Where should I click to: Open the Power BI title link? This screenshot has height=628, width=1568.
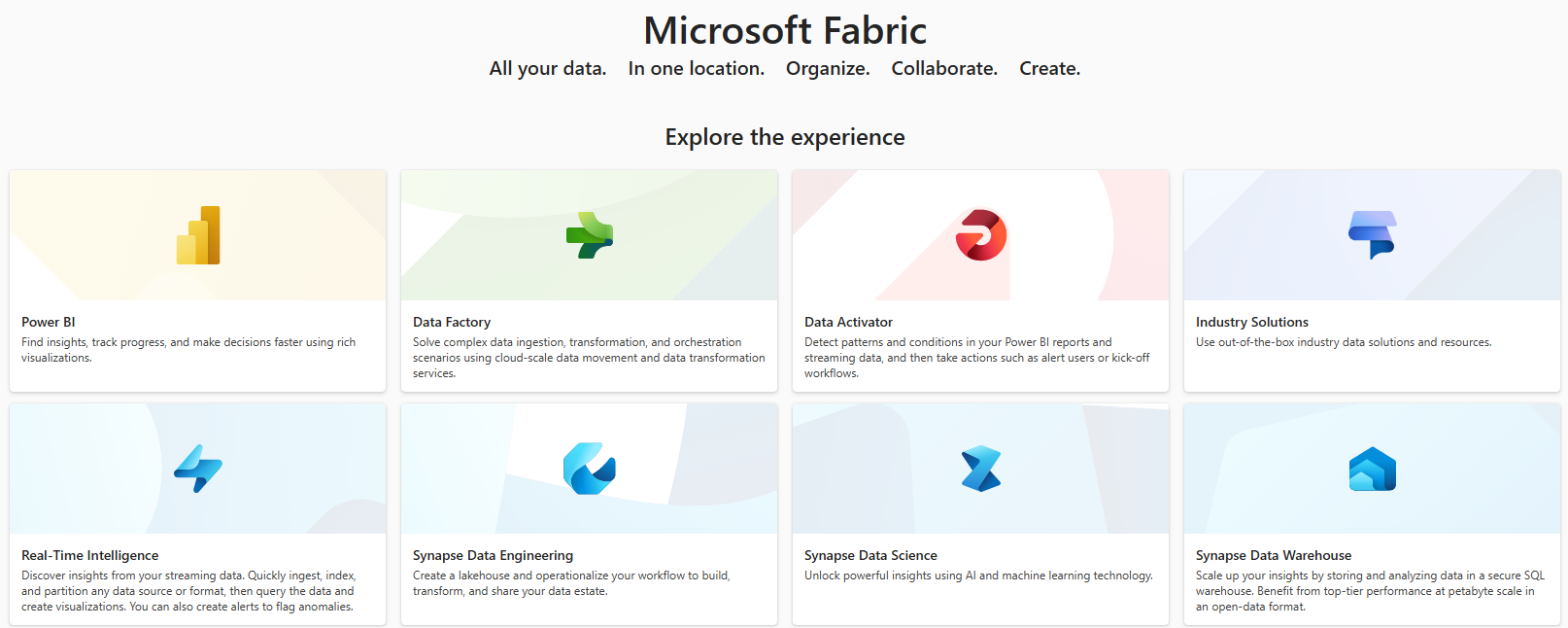pos(49,322)
